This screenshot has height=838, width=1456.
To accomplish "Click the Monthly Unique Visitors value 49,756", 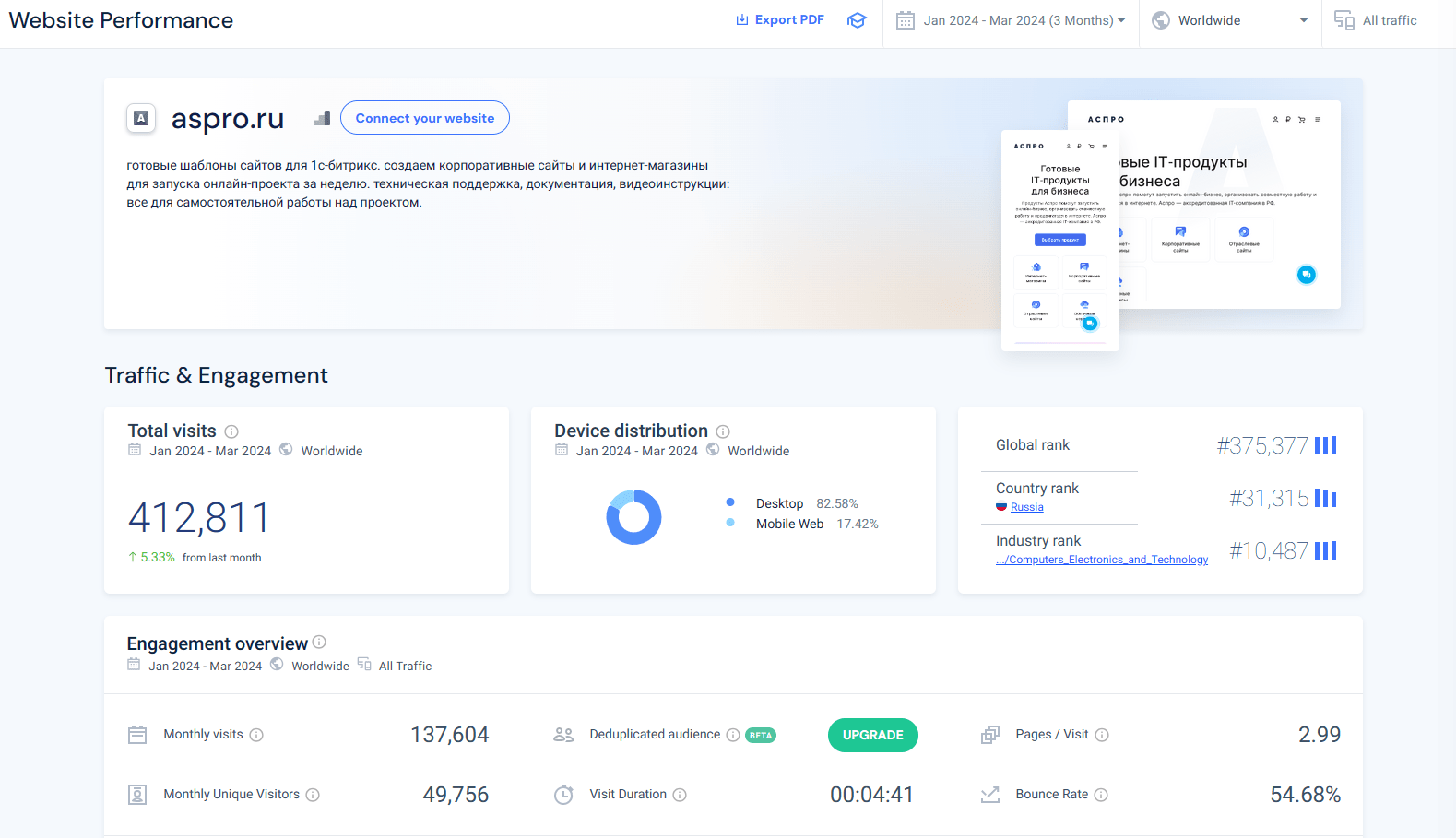I will (x=456, y=795).
